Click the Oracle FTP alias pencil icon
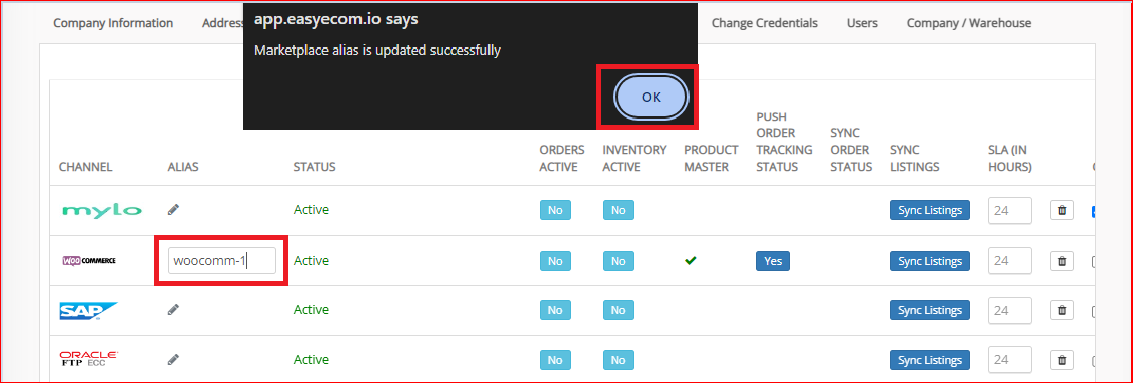Image resolution: width=1133 pixels, height=383 pixels. (x=173, y=359)
